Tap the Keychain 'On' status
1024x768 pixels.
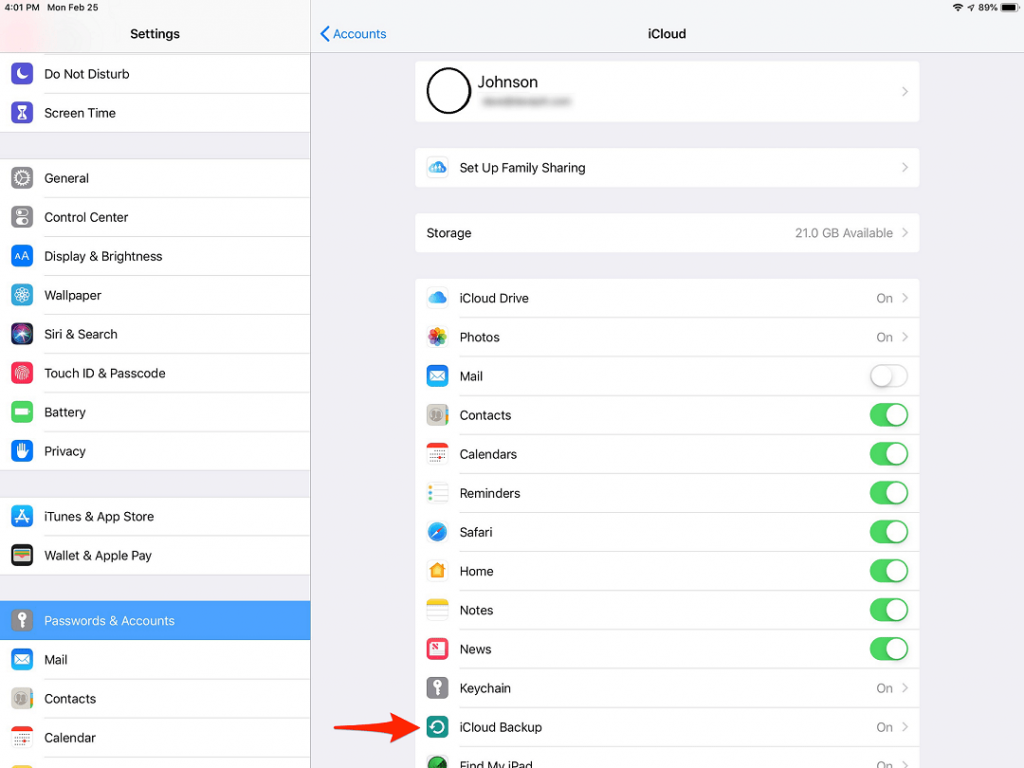point(884,688)
